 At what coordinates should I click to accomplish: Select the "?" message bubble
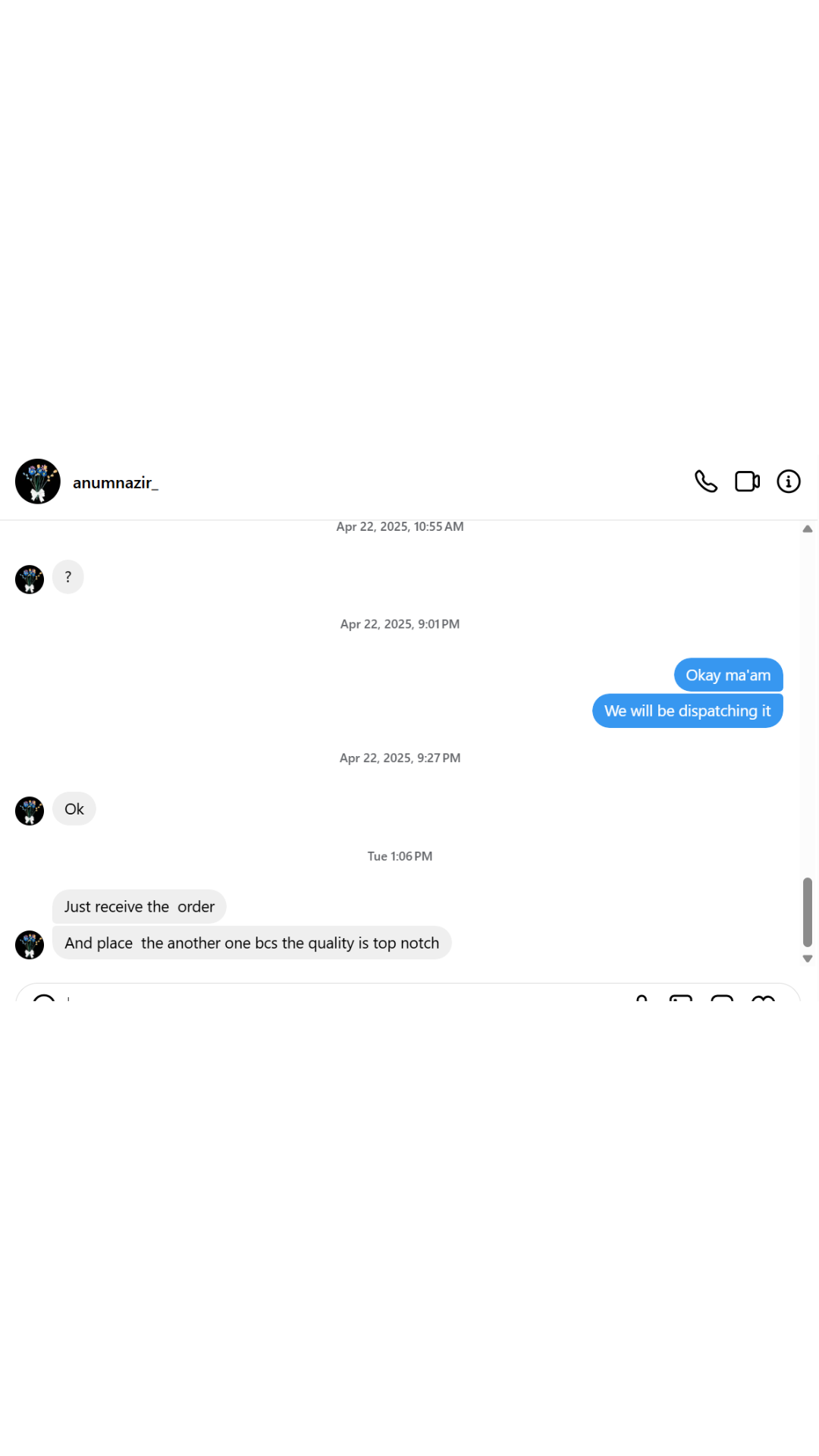(x=68, y=577)
